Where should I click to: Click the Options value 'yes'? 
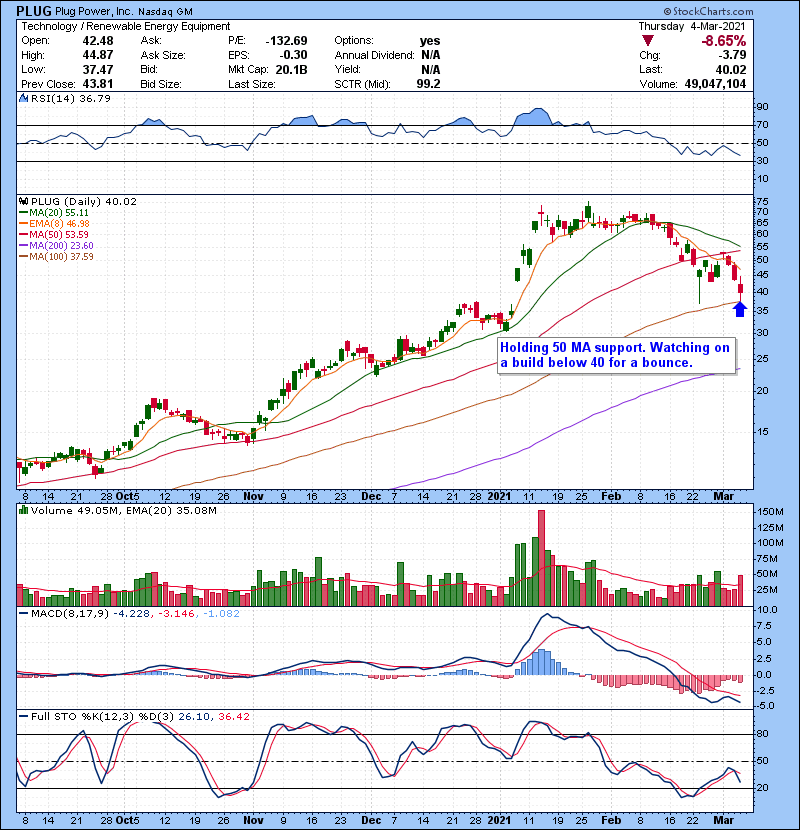429,41
